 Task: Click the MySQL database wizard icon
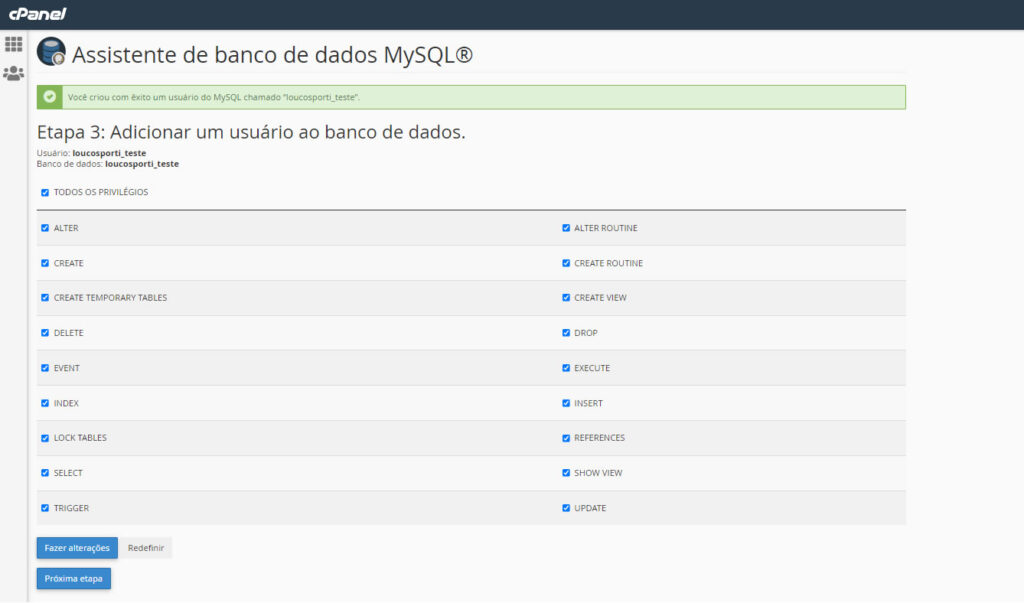tap(51, 53)
